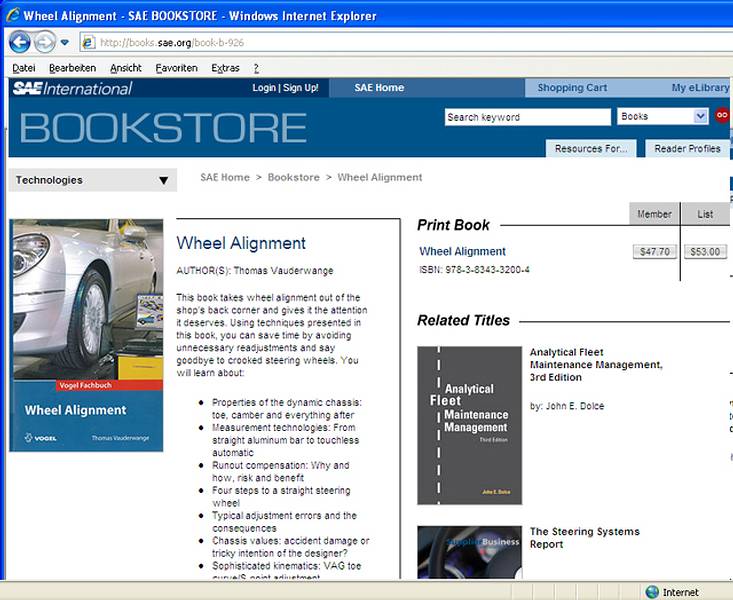733x600 pixels.
Task: Click the SAE Home breadcrumb link
Action: click(225, 177)
